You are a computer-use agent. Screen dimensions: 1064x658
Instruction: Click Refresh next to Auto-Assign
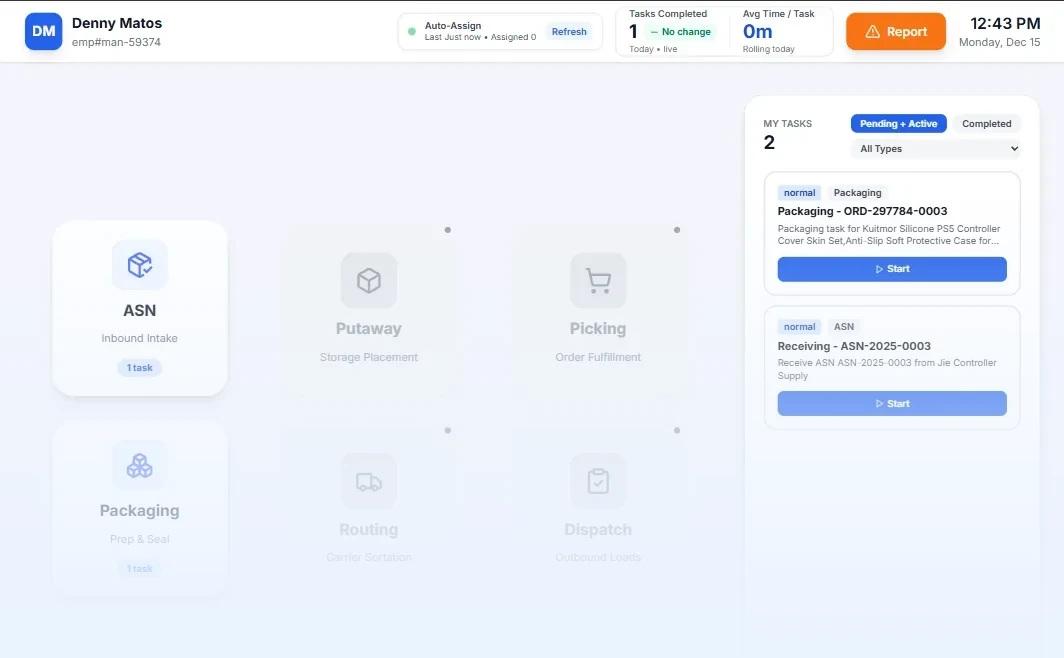[x=569, y=31]
